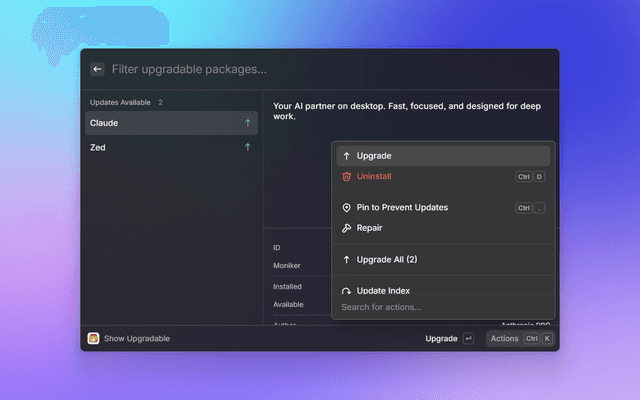Click the Ctrl D shortcut hint
640x400 pixels.
[x=530, y=176]
